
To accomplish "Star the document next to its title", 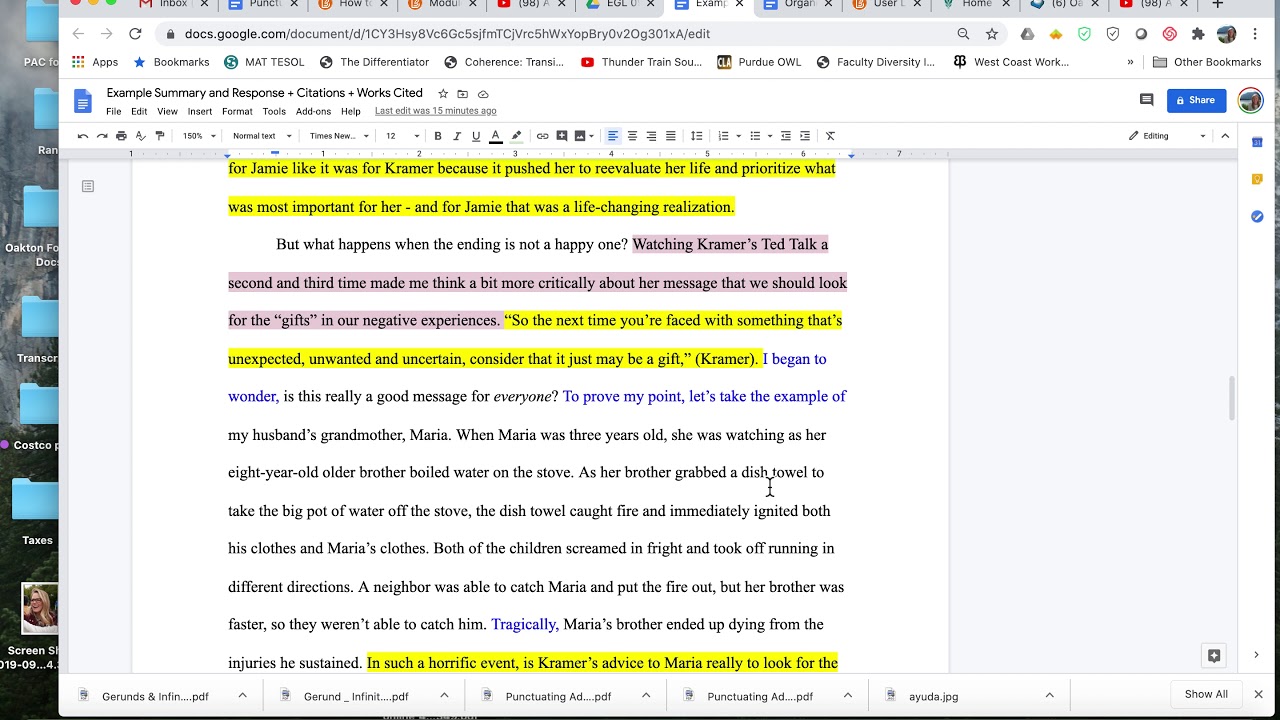I will tap(443, 94).
